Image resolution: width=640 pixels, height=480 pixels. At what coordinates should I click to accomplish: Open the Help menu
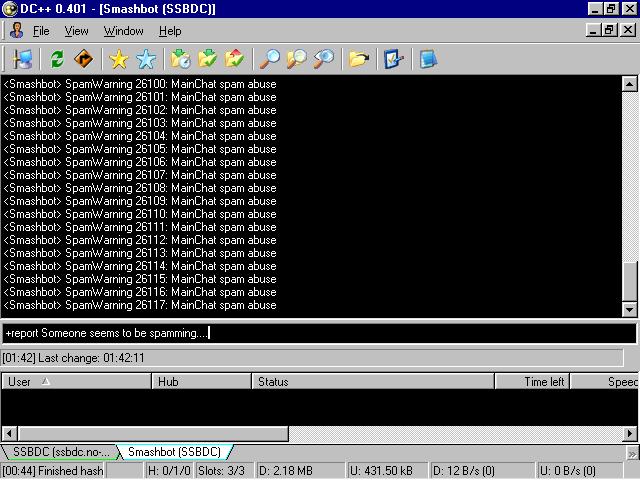(x=170, y=31)
